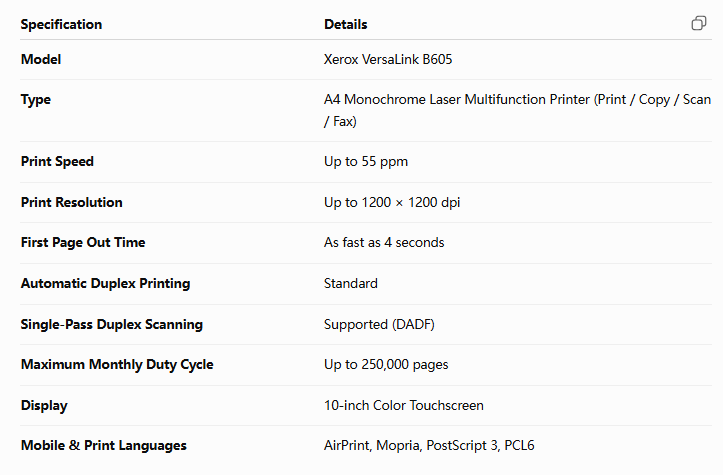Image resolution: width=723 pixels, height=475 pixels.
Task: Click the As fast as 4 seconds text
Action: pyautogui.click(x=384, y=243)
